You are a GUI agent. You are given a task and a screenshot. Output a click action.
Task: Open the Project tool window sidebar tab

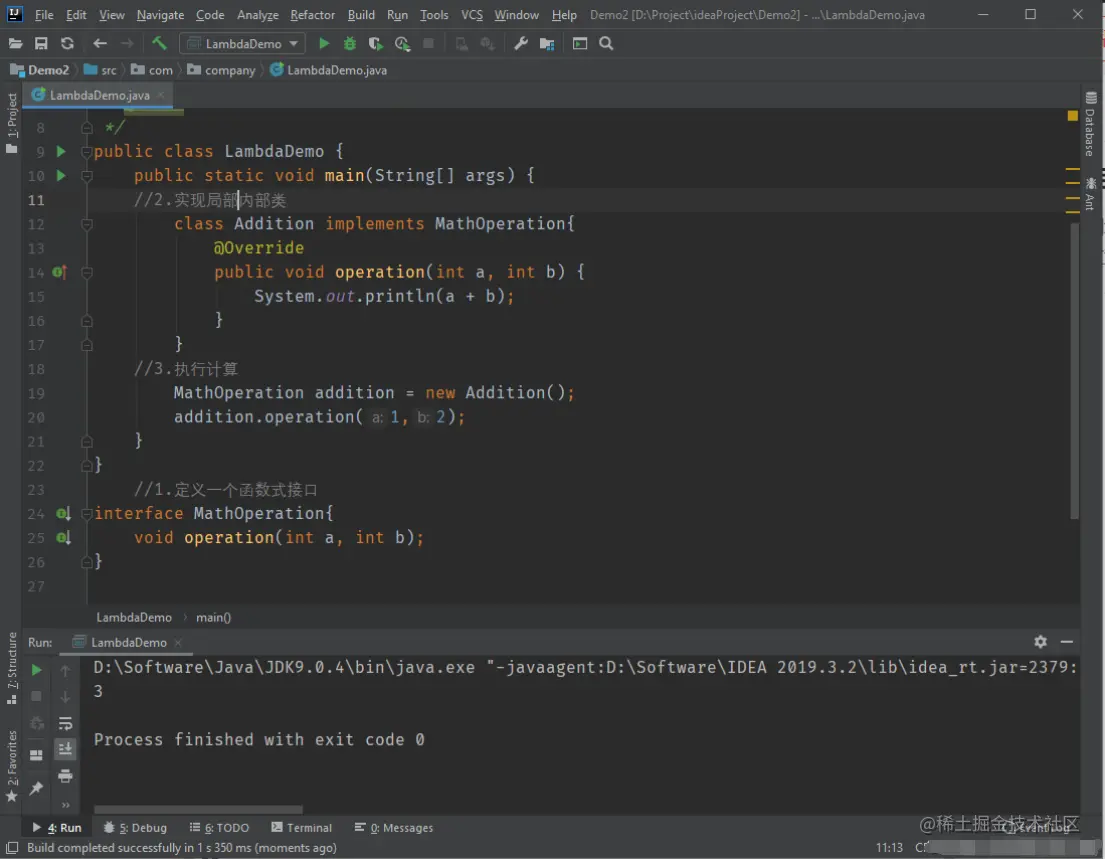click(x=11, y=123)
